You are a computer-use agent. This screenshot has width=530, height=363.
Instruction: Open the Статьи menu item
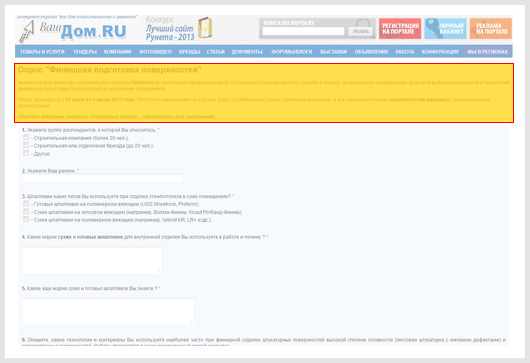click(x=216, y=52)
